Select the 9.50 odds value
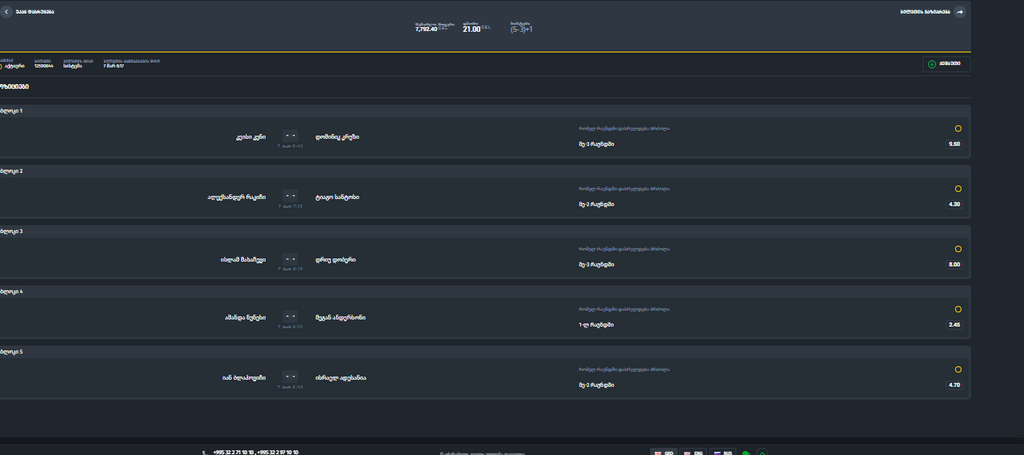Screen dimensions: 1024x455 [953, 144]
